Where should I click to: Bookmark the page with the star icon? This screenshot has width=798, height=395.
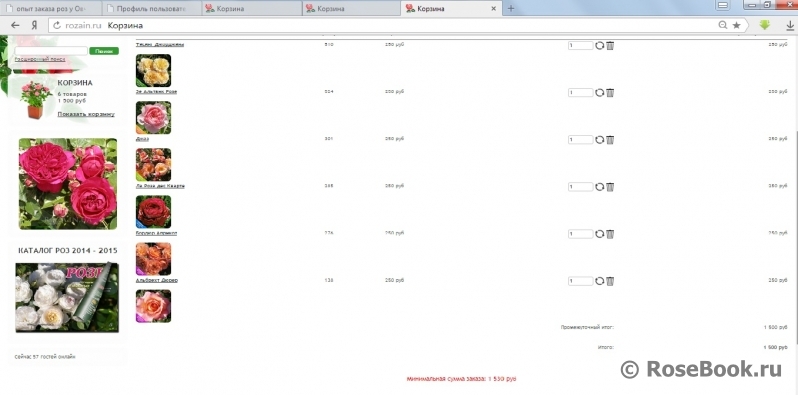(736, 25)
